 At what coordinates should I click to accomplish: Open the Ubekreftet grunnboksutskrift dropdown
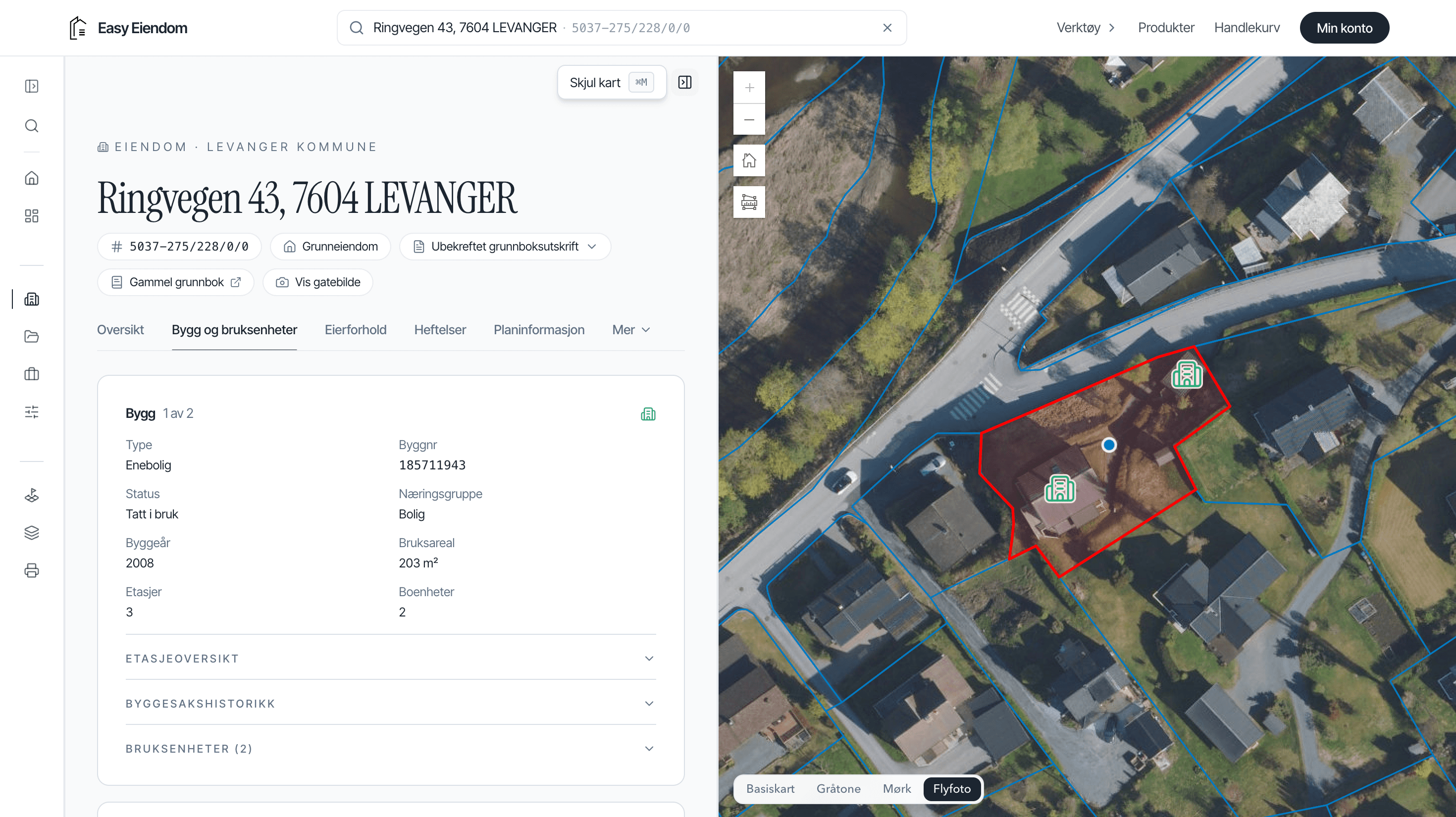tap(505, 247)
